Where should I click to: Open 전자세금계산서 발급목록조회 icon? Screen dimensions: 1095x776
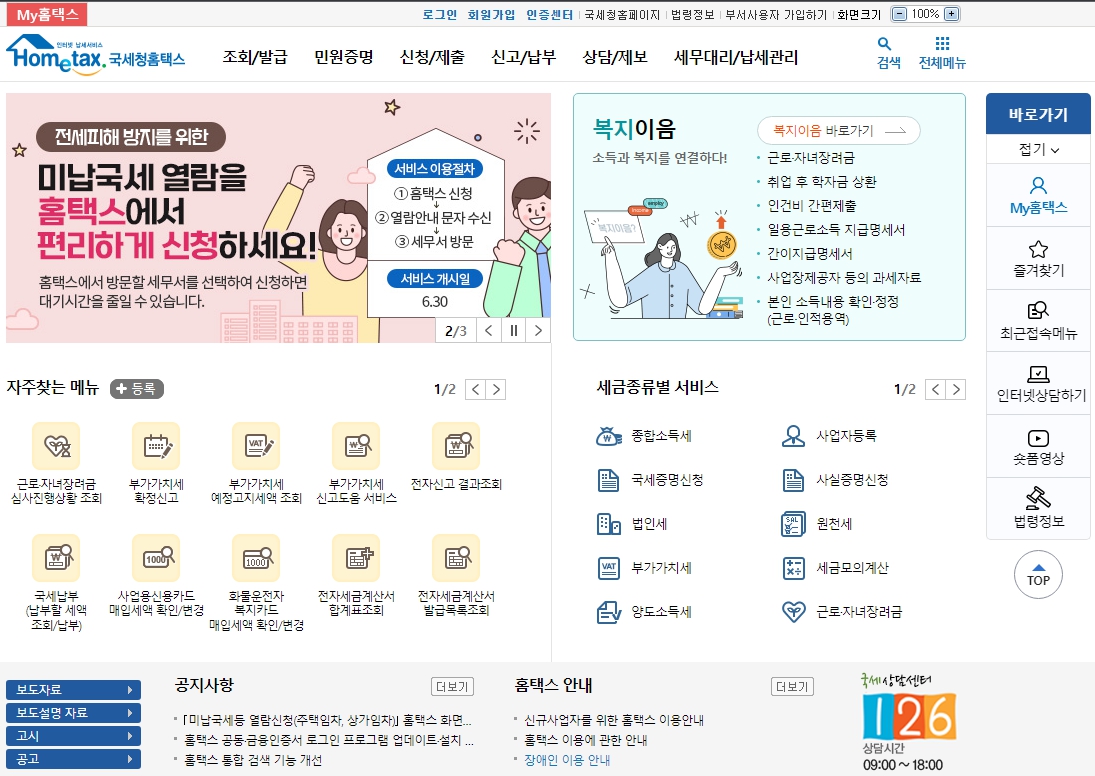click(456, 557)
